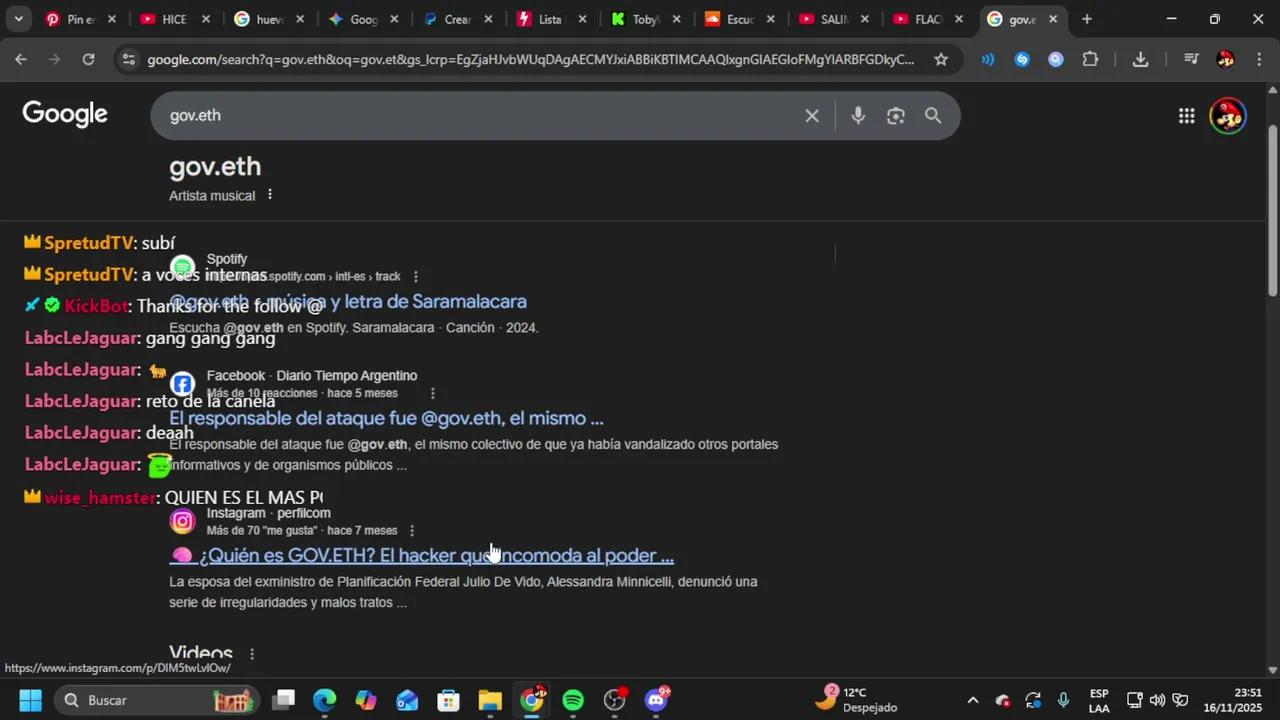Click the Chrome address bar
1280x720 pixels.
click(530, 59)
